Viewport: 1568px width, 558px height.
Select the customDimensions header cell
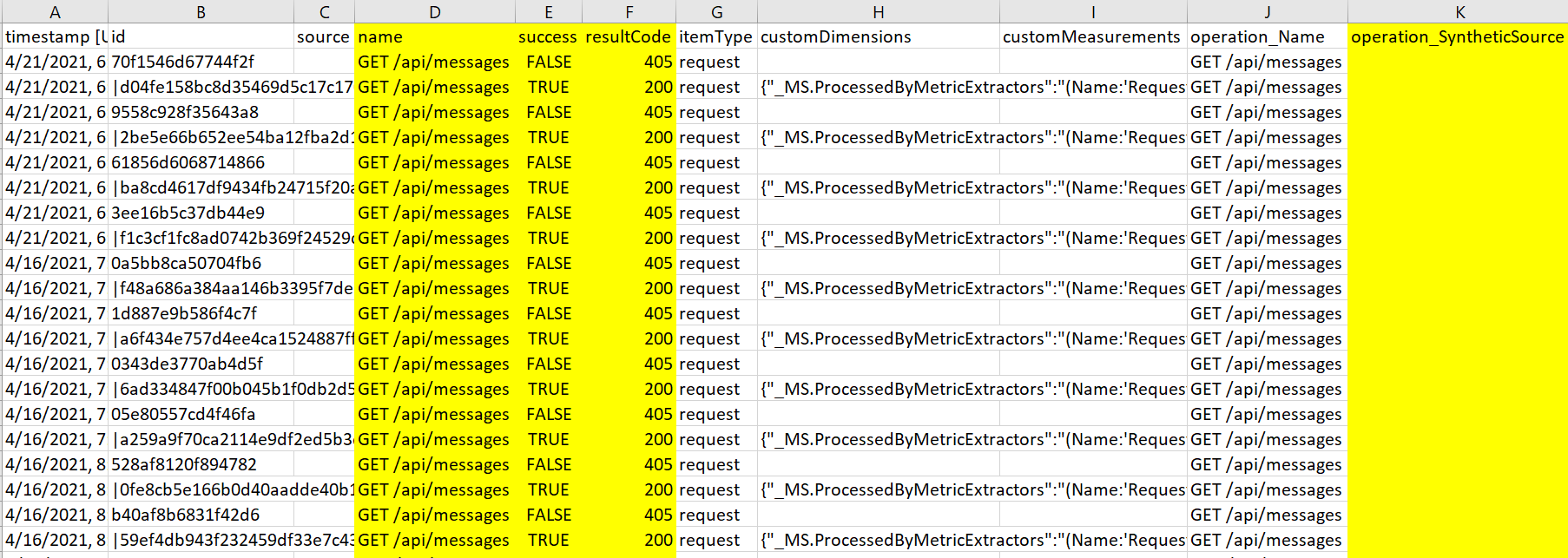877,36
